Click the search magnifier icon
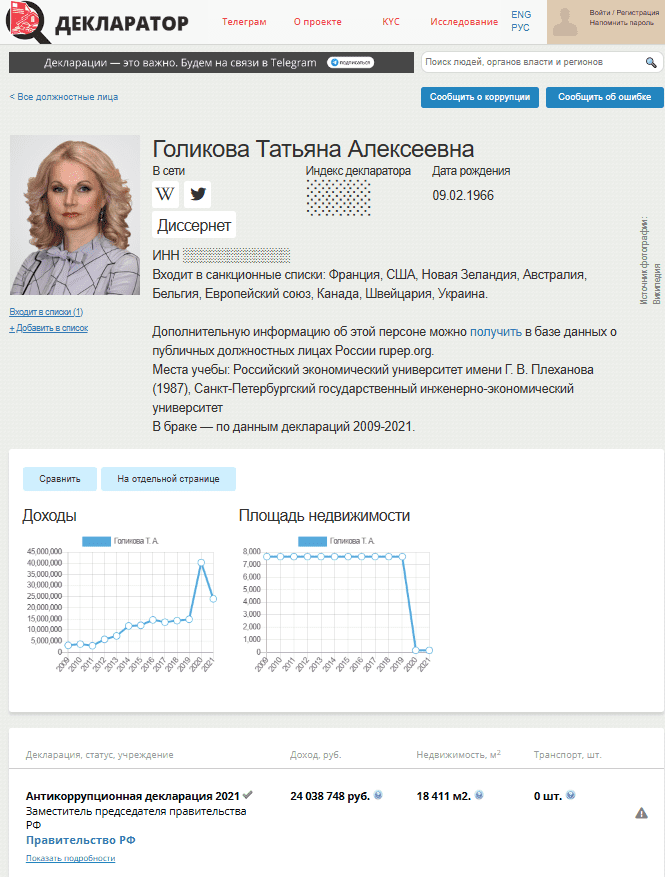 point(651,63)
